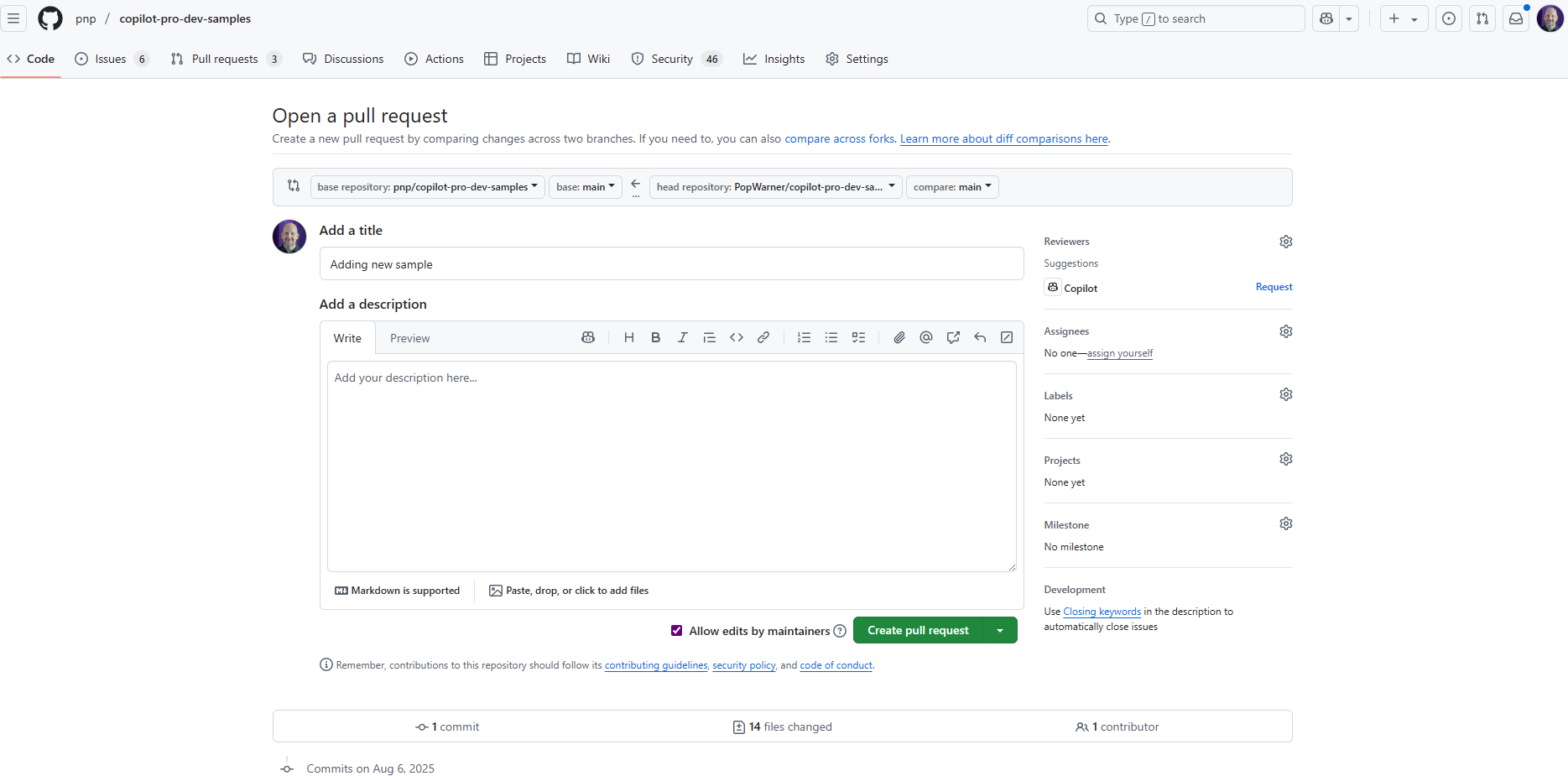Insert a numbered list

805,337
